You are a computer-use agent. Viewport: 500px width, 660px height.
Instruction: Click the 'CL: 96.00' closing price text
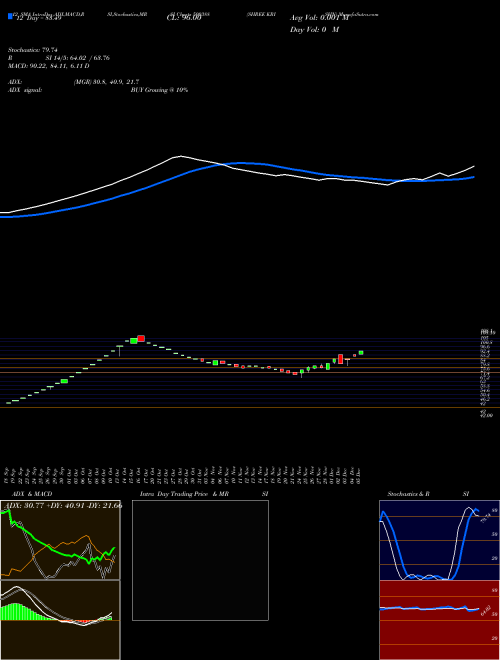tap(184, 18)
